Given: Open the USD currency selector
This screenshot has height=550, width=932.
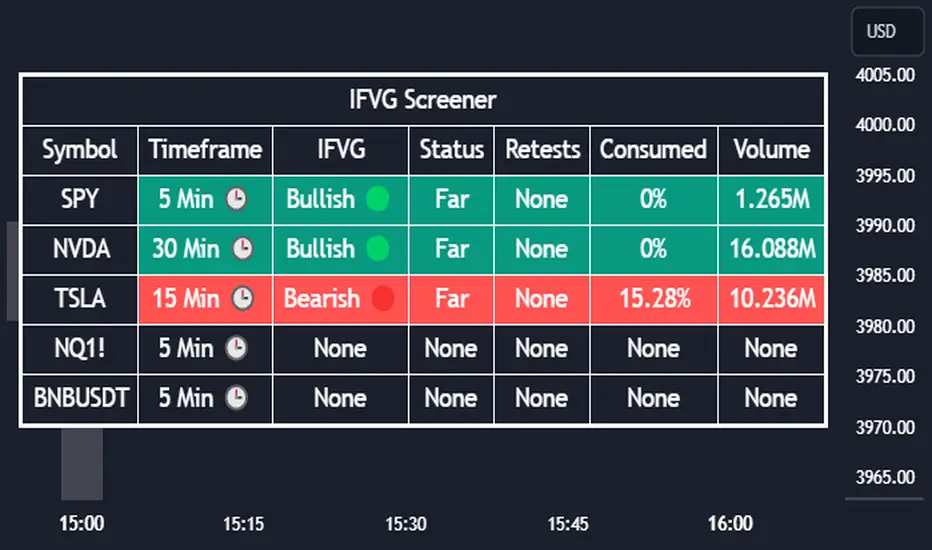Looking at the screenshot, I should click(x=881, y=32).
